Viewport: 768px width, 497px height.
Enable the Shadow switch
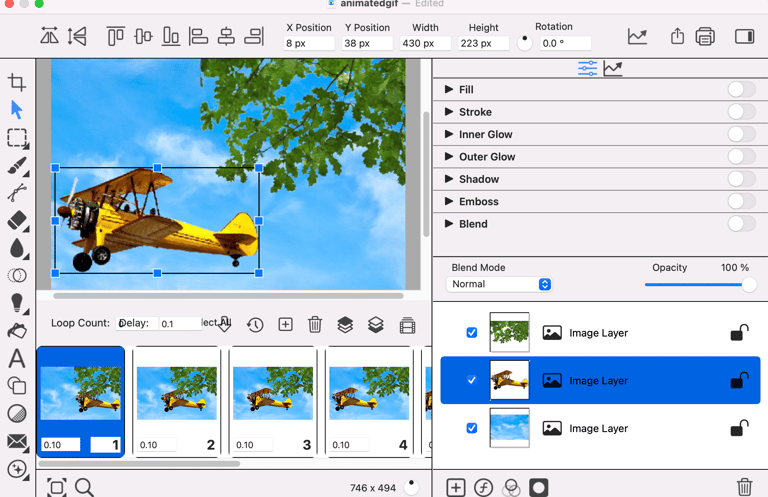(741, 179)
